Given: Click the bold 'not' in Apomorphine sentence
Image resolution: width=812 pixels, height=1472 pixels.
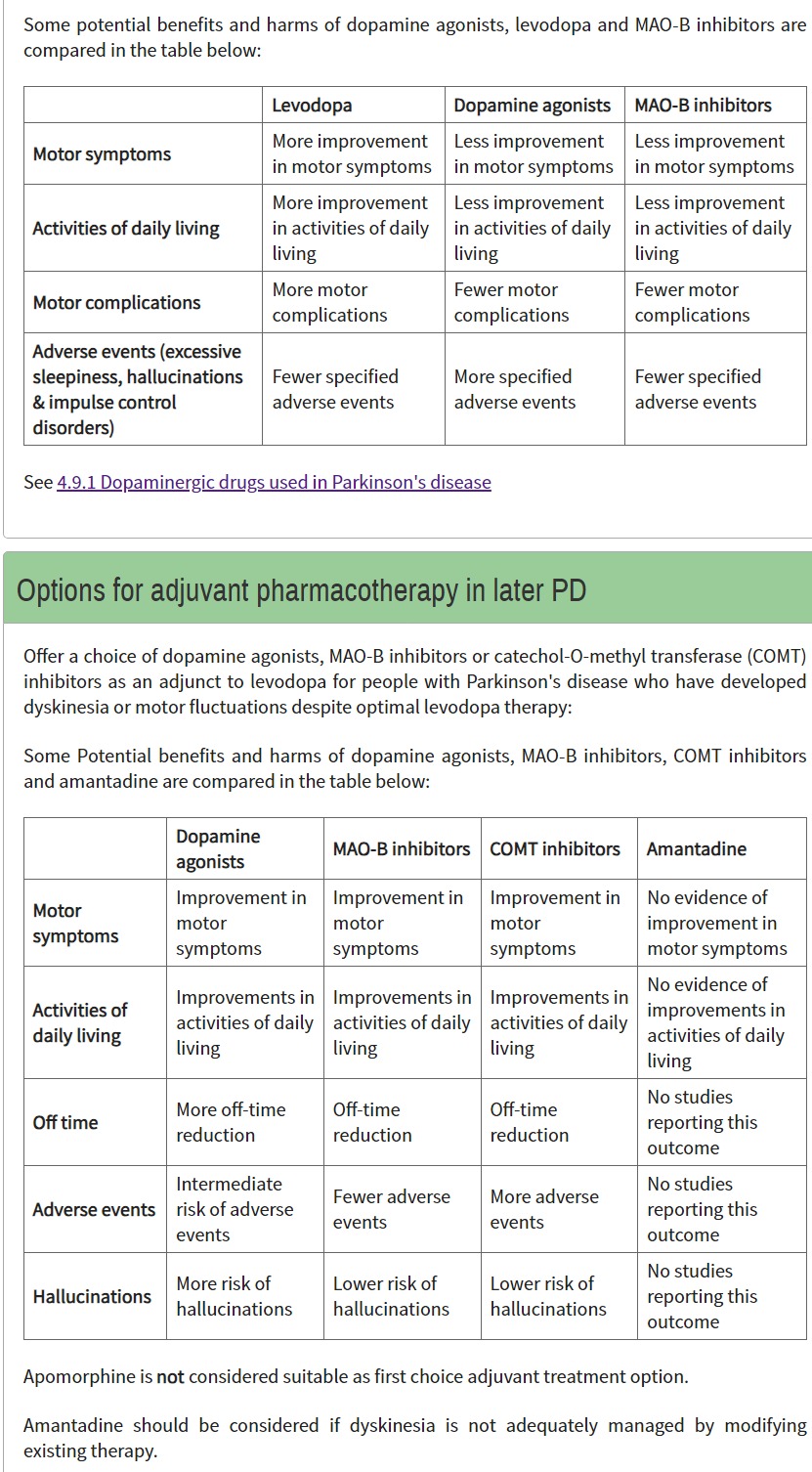Looking at the screenshot, I should coord(170,1376).
